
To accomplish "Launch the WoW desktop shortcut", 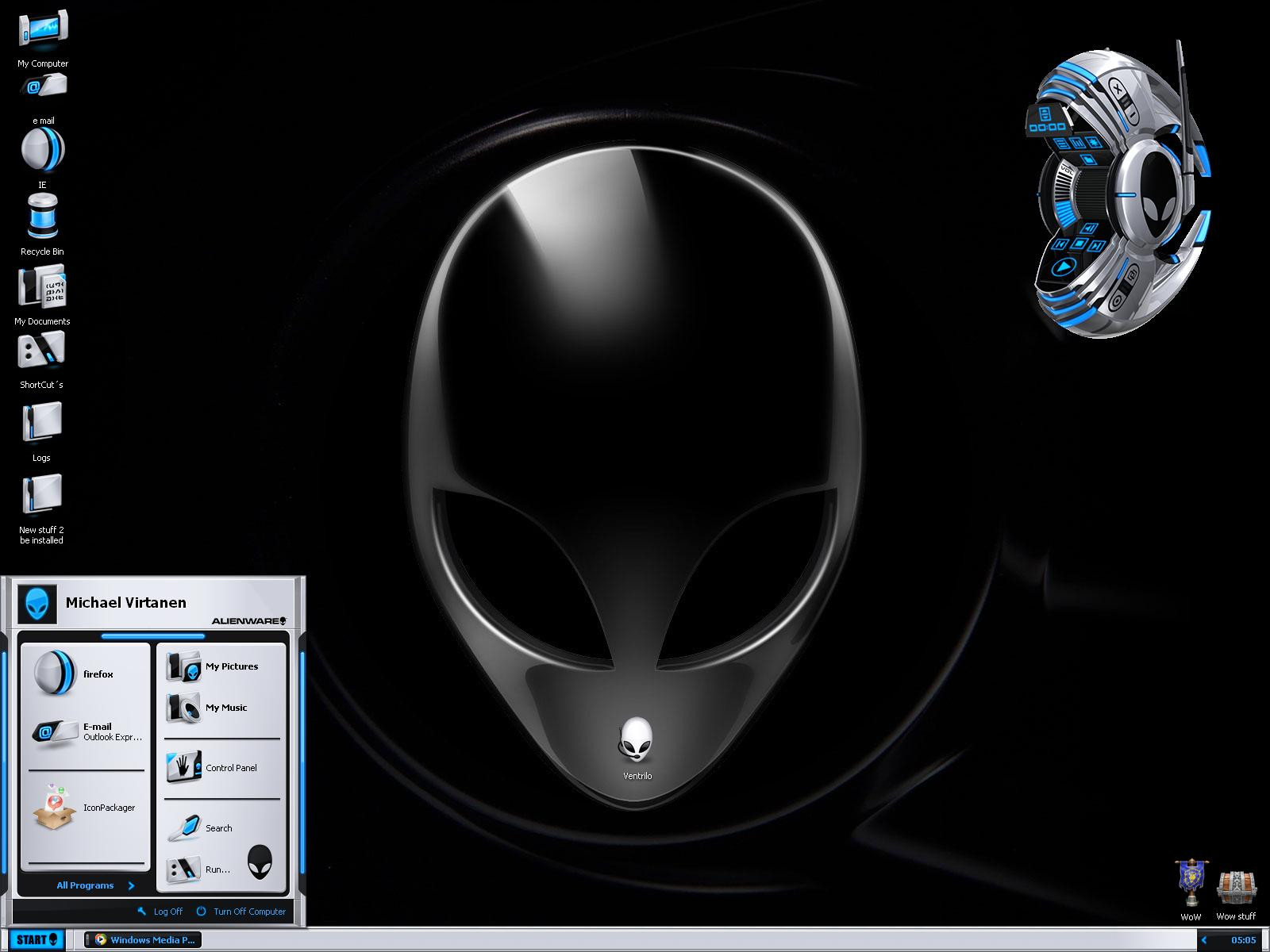I will (1191, 889).
